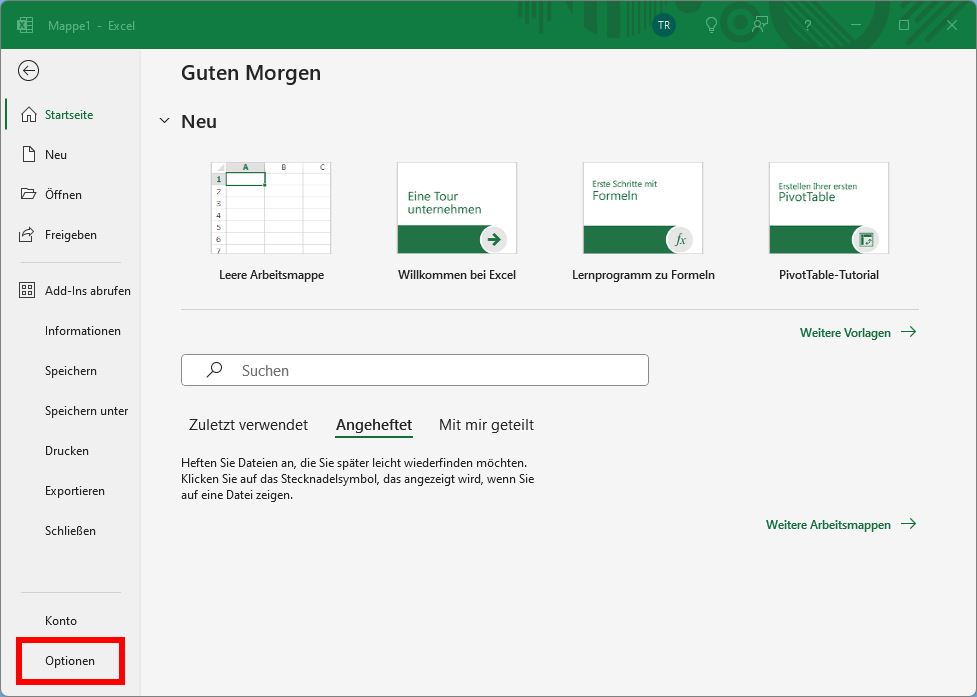Select Startseite via its home icon
977x697 pixels.
click(x=29, y=114)
